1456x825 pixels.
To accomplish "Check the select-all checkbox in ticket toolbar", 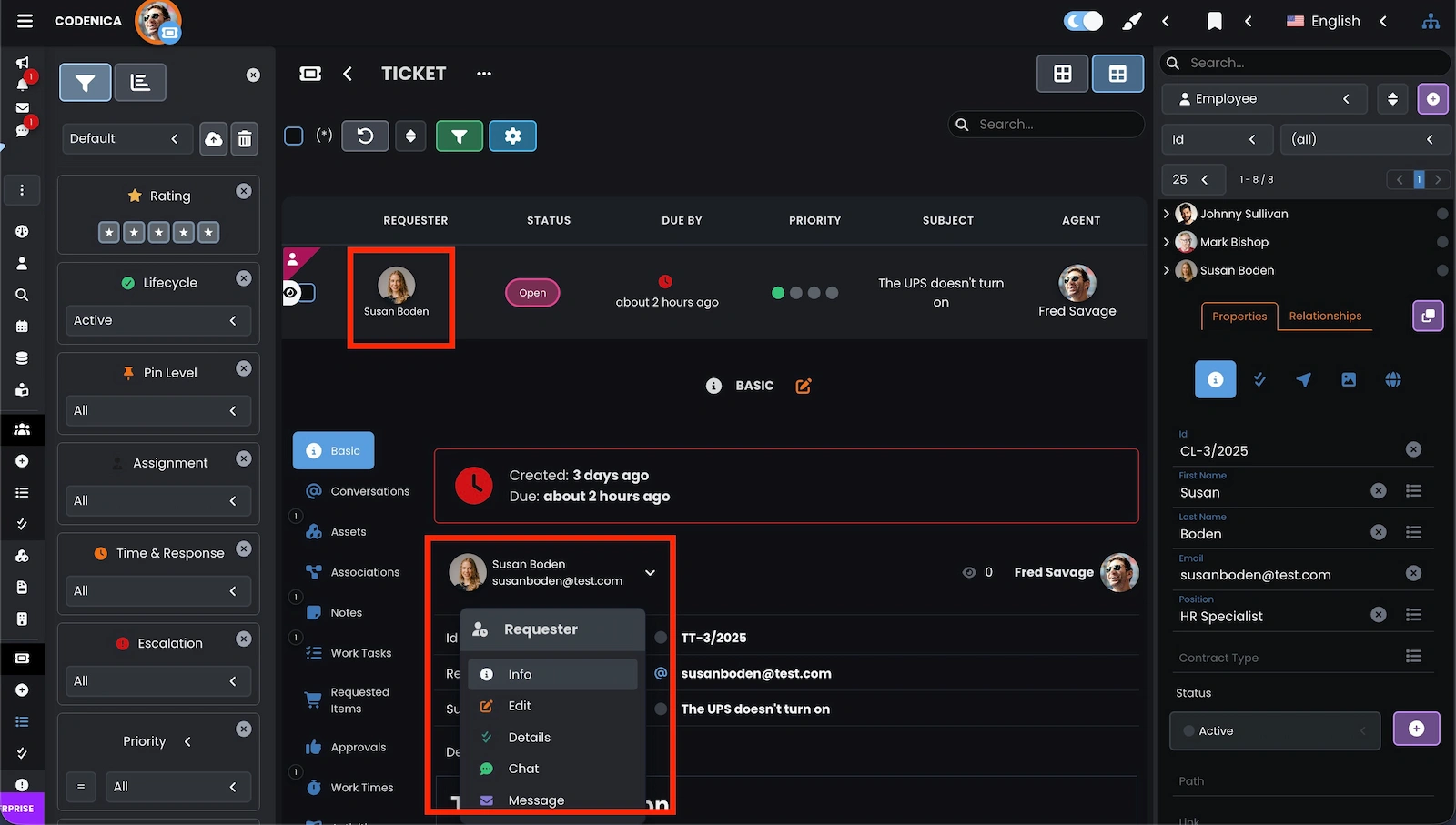I will pos(294,136).
